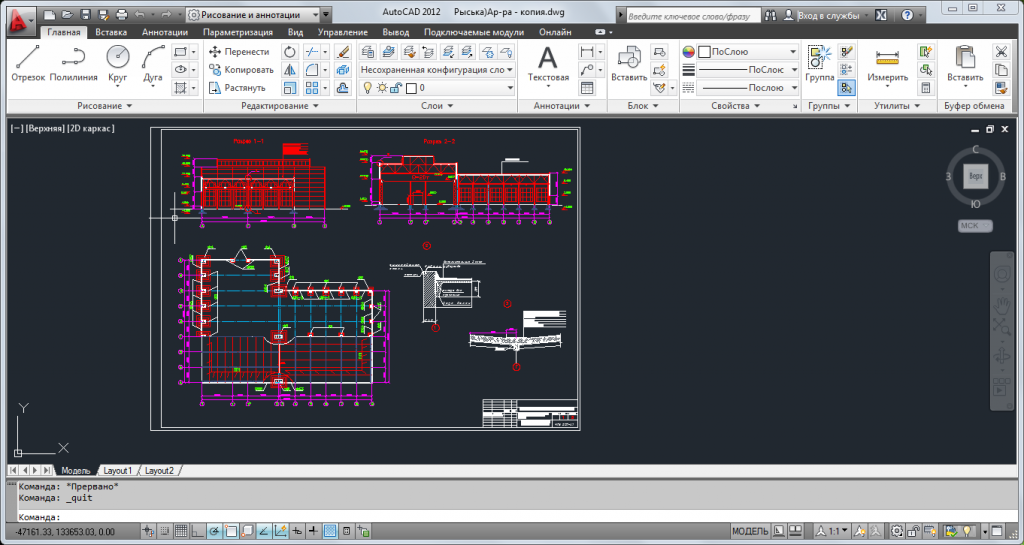Screen dimensions: 1024x545
Task: Open the layer state Несохраненная конфигурация dropdown
Action: tap(437, 69)
